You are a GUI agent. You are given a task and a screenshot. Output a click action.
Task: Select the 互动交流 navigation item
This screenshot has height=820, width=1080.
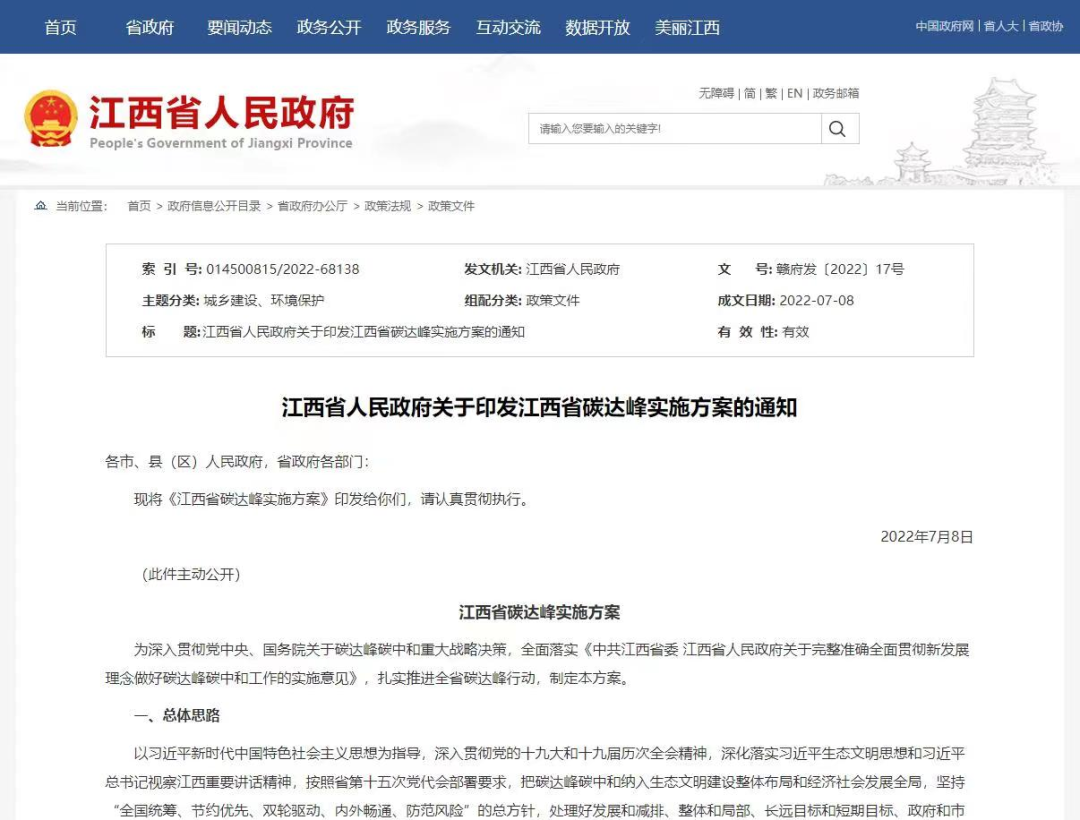pos(508,28)
